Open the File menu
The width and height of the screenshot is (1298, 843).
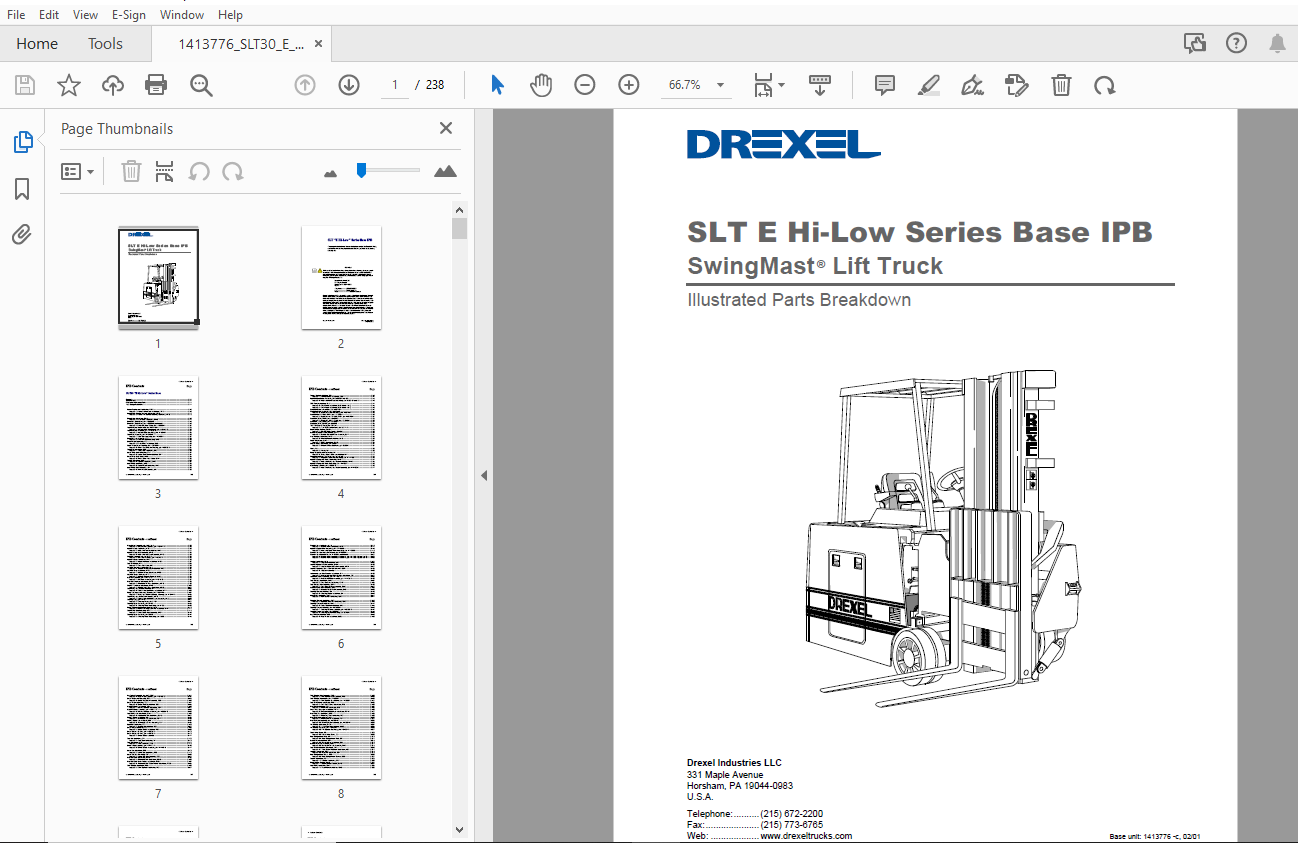pyautogui.click(x=16, y=15)
